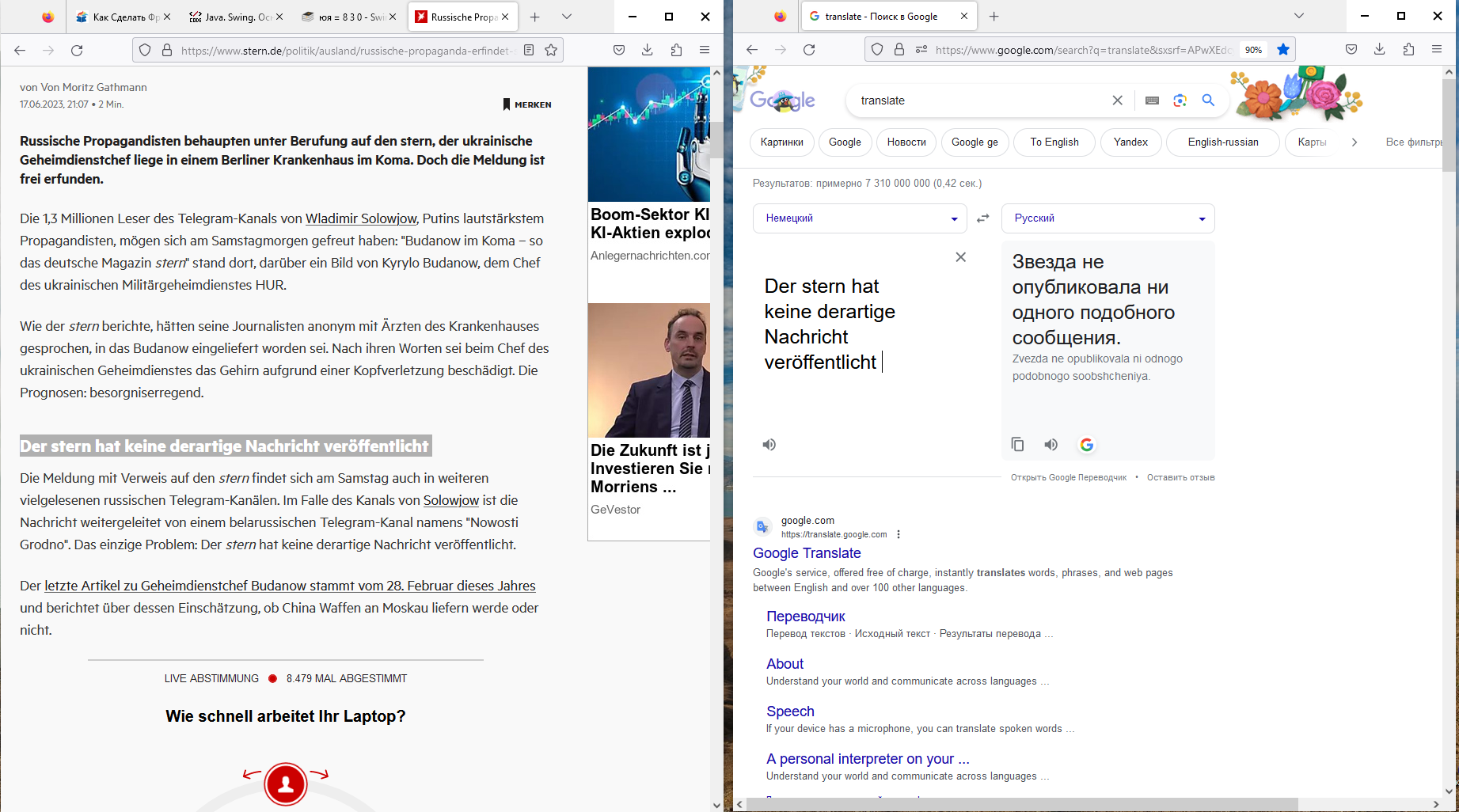Open list all tabs dropdown in left window
Screen dimensions: 1459x812
(x=567, y=17)
